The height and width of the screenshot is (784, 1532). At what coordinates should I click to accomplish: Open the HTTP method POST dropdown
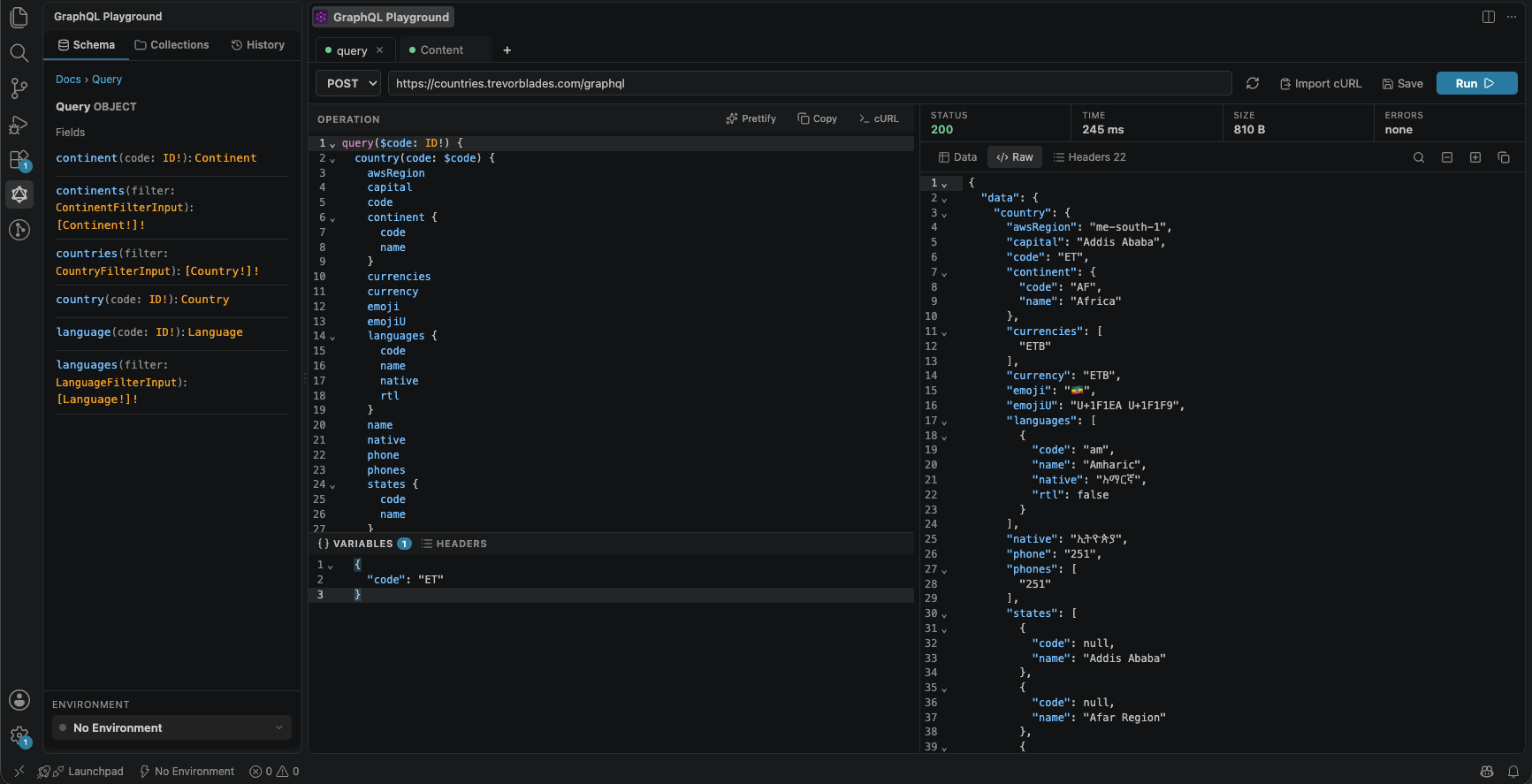[x=348, y=83]
